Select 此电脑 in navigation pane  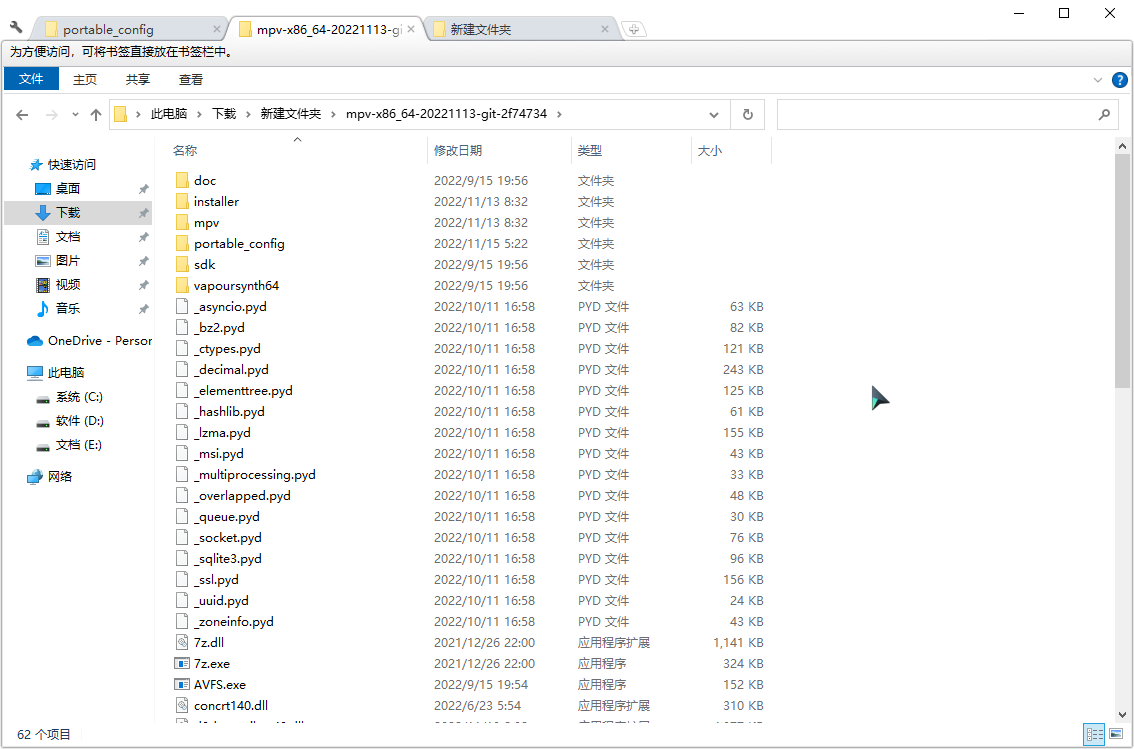[x=65, y=373]
